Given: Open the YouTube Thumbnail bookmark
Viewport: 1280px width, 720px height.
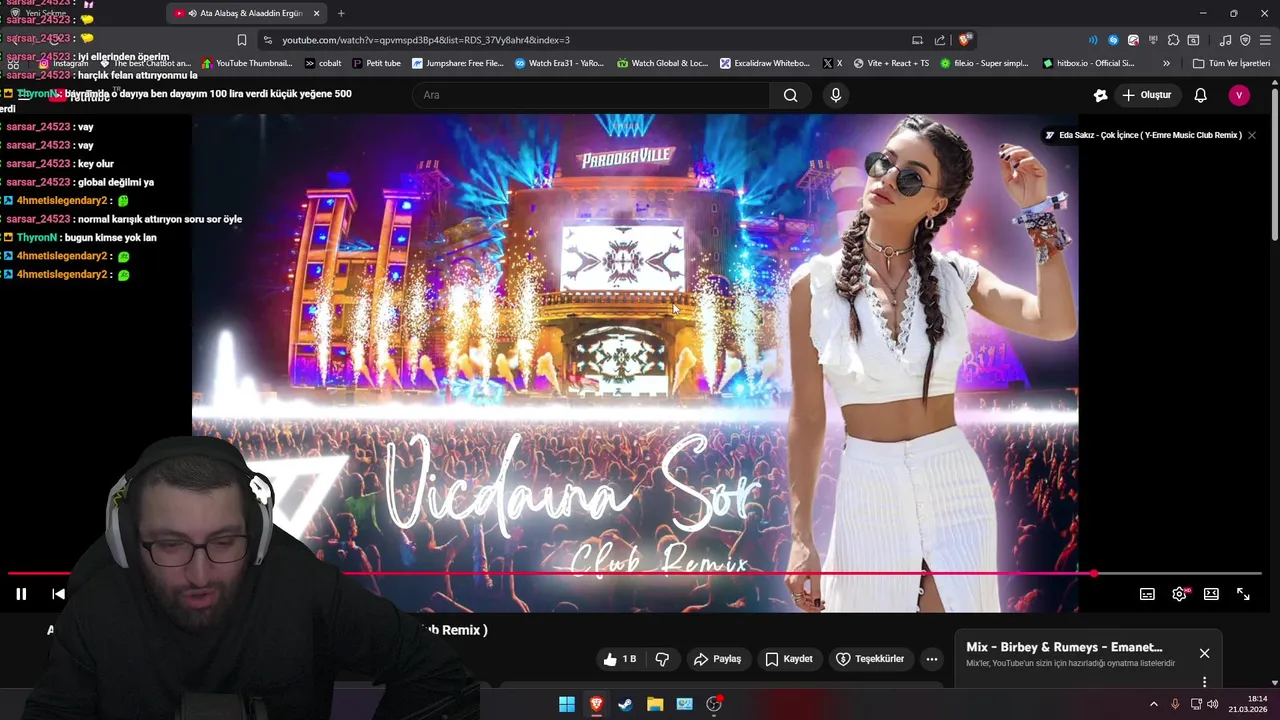Looking at the screenshot, I should point(246,63).
